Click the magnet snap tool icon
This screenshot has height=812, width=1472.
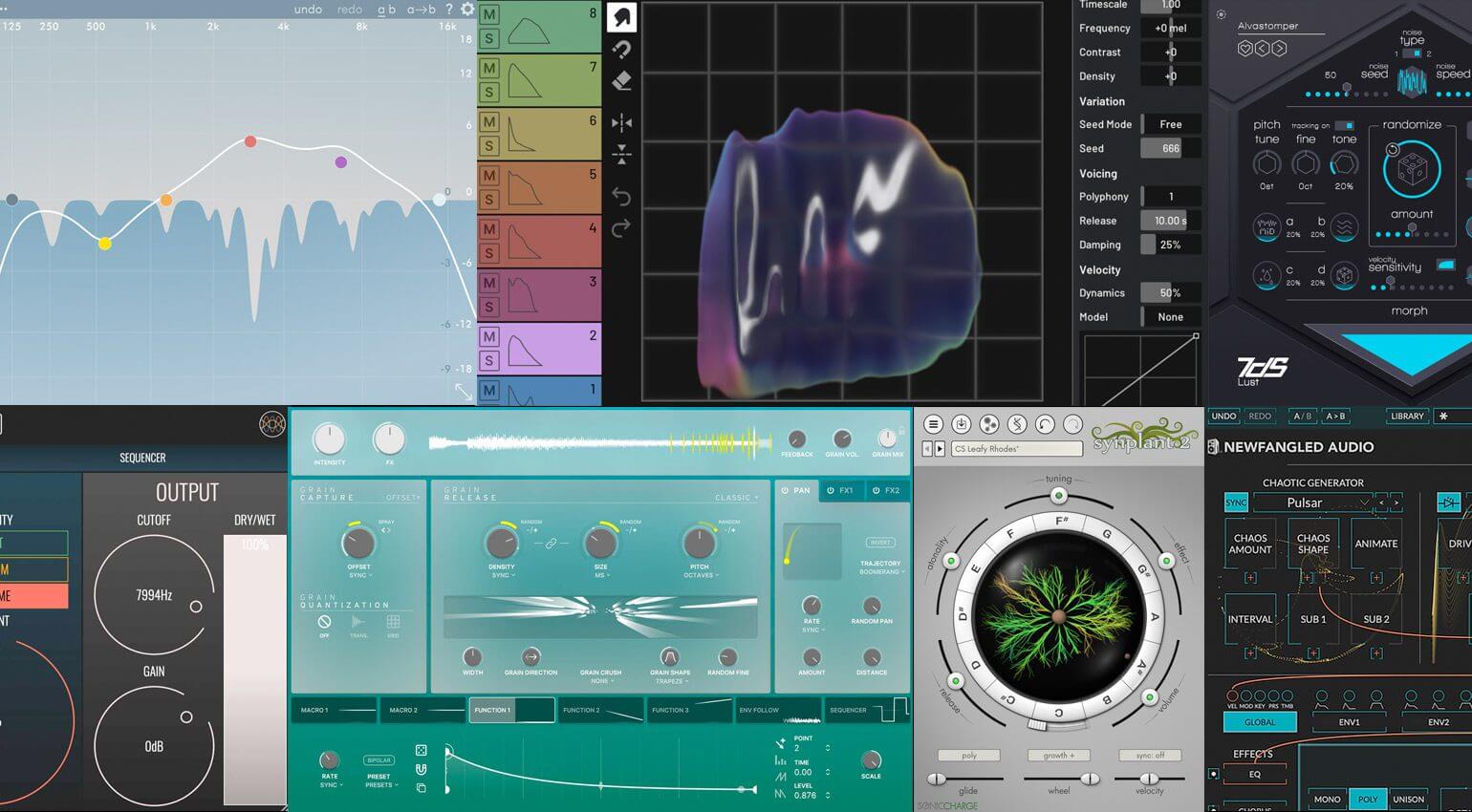click(x=621, y=50)
